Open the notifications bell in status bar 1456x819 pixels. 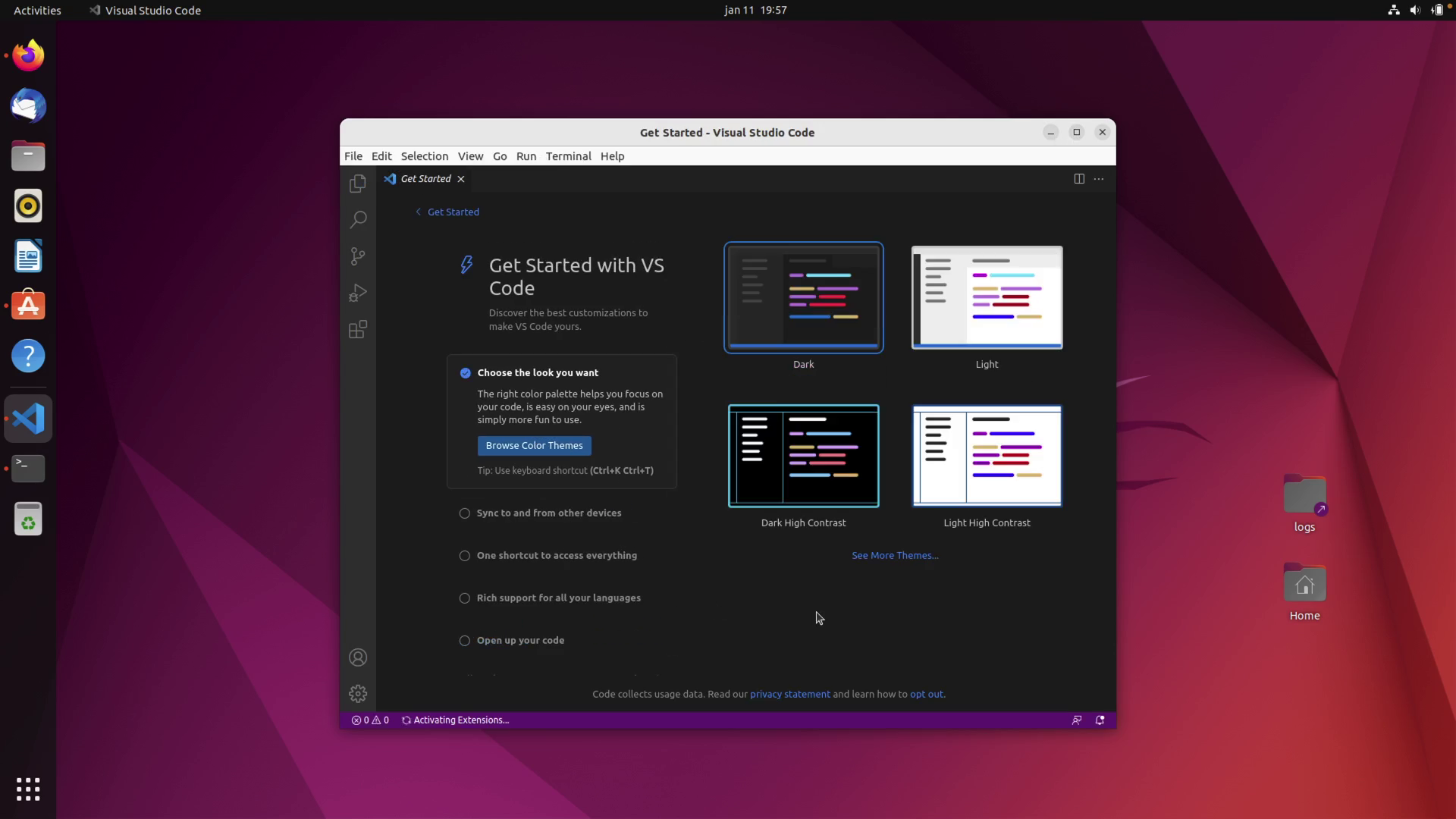coord(1100,720)
